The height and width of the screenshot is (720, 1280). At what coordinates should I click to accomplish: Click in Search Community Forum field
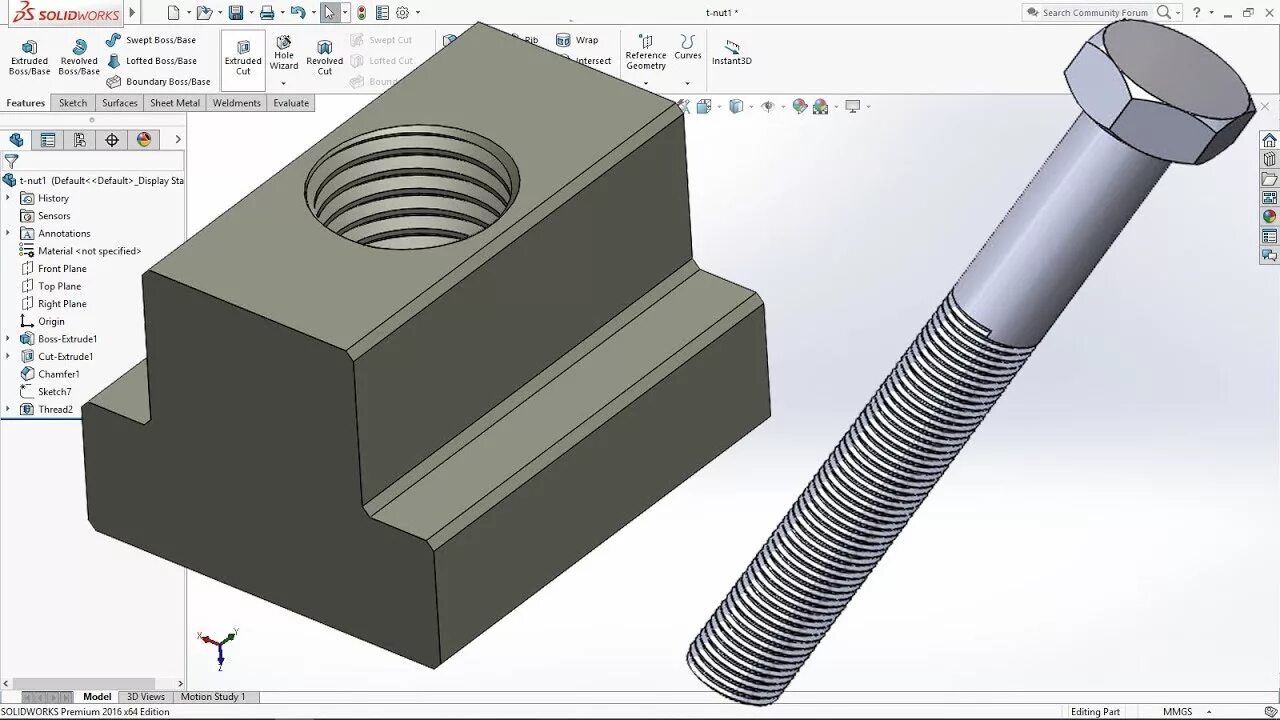coord(1095,13)
